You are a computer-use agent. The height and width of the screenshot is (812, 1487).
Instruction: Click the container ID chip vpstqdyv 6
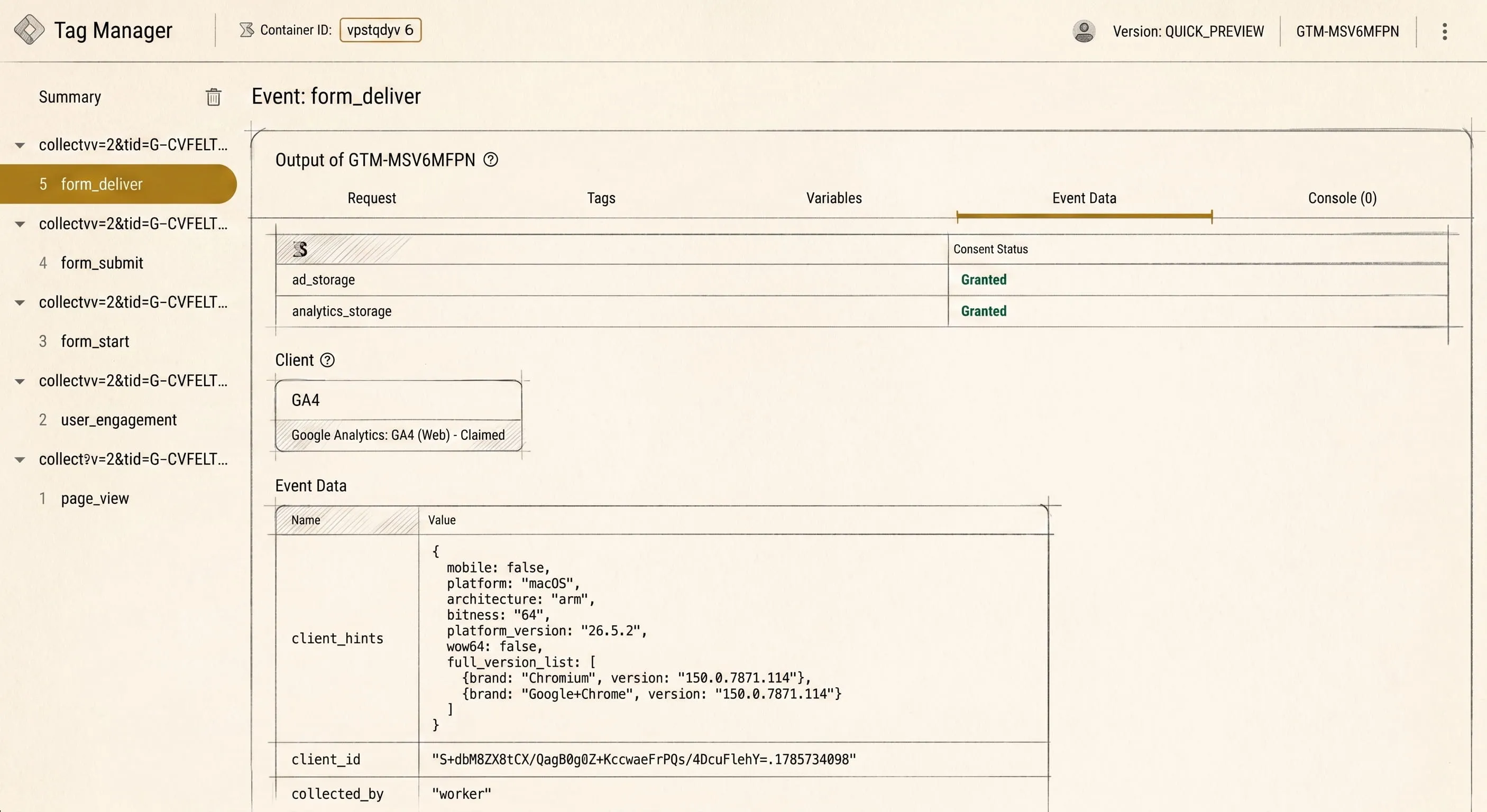tap(380, 30)
